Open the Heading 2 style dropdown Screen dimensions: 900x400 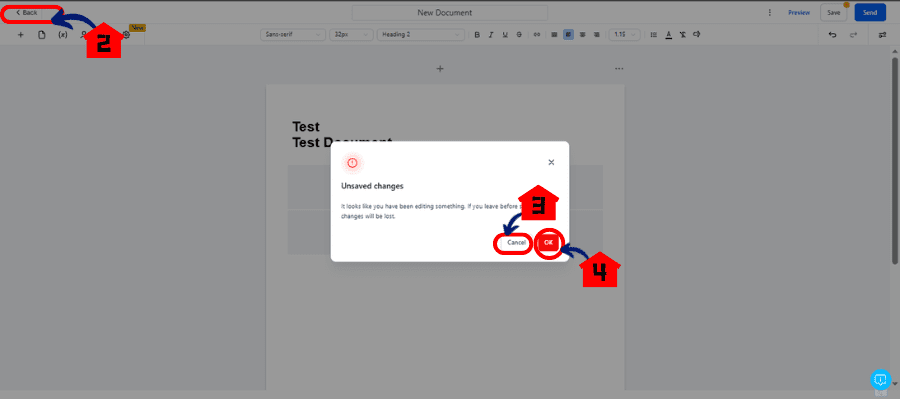click(x=421, y=35)
